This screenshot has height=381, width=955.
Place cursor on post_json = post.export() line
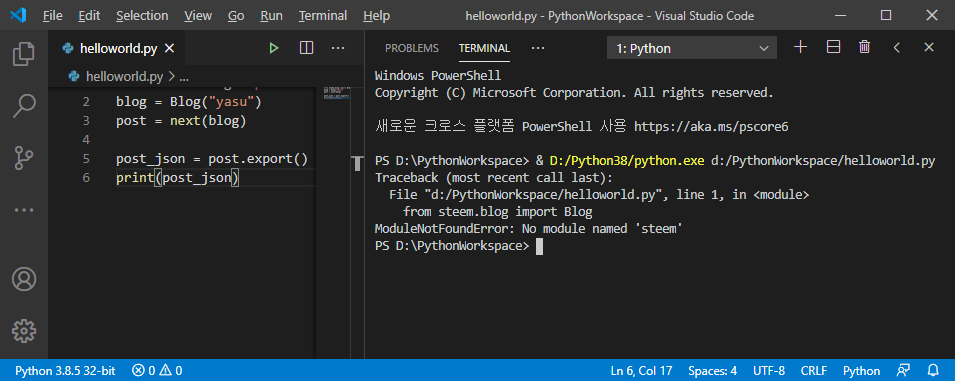pyautogui.click(x=212, y=159)
